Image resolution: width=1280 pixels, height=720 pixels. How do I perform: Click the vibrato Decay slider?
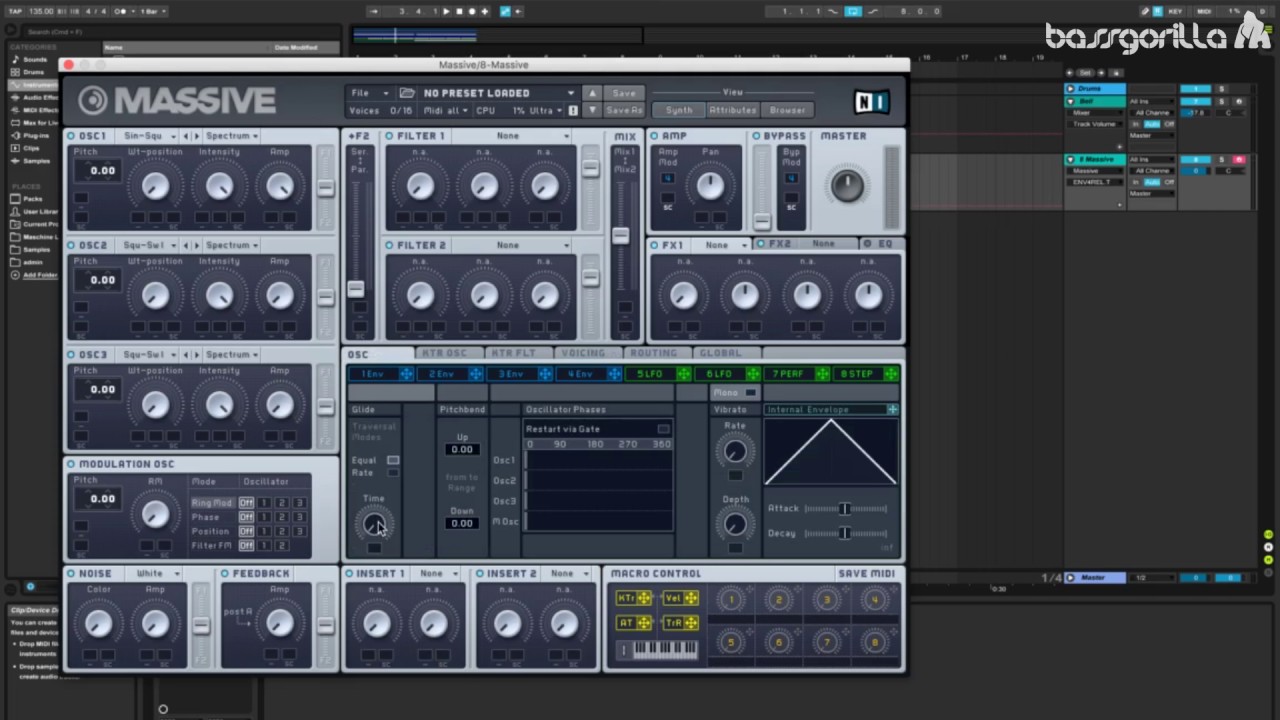845,533
